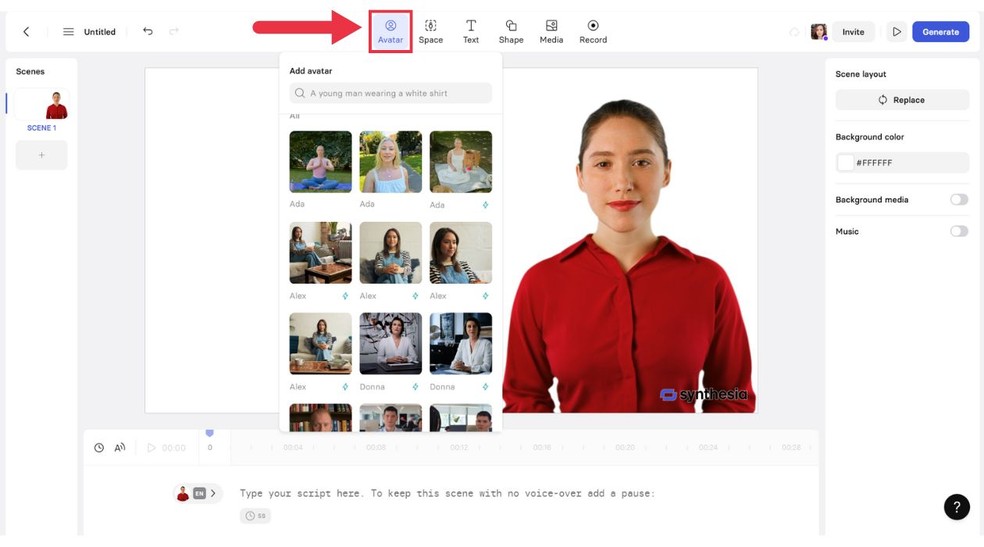This screenshot has width=984, height=547.
Task: Choose Ada avatar on picnic blanket
Action: [x=461, y=161]
